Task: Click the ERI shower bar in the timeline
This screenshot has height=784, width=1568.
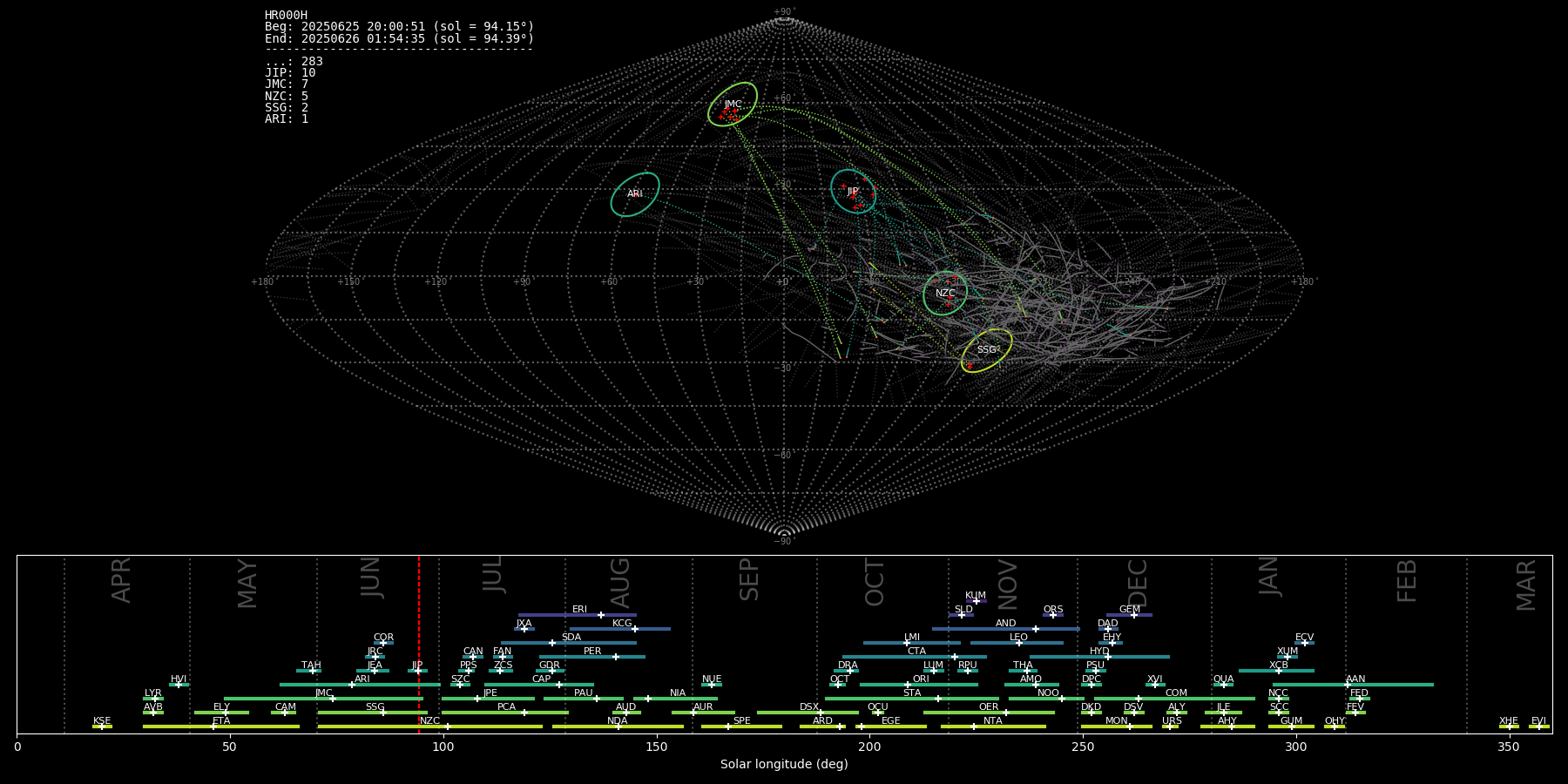Action: click(578, 615)
